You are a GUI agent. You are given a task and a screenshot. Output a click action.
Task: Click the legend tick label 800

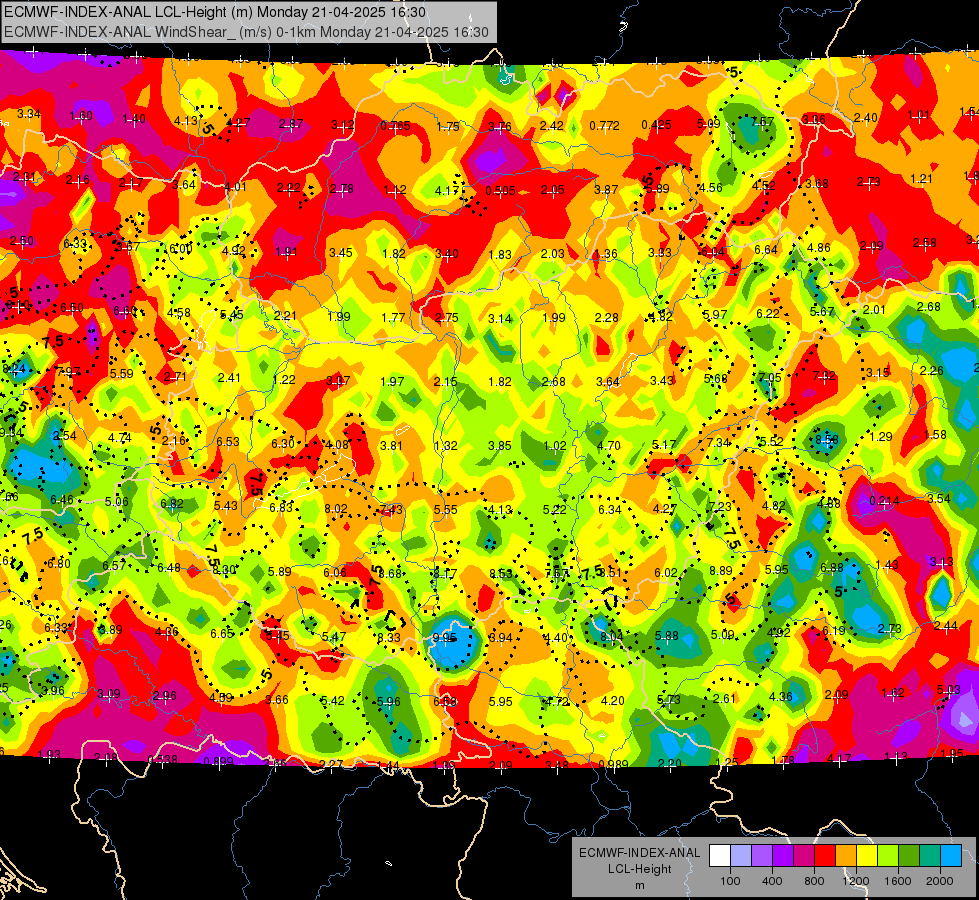click(814, 881)
